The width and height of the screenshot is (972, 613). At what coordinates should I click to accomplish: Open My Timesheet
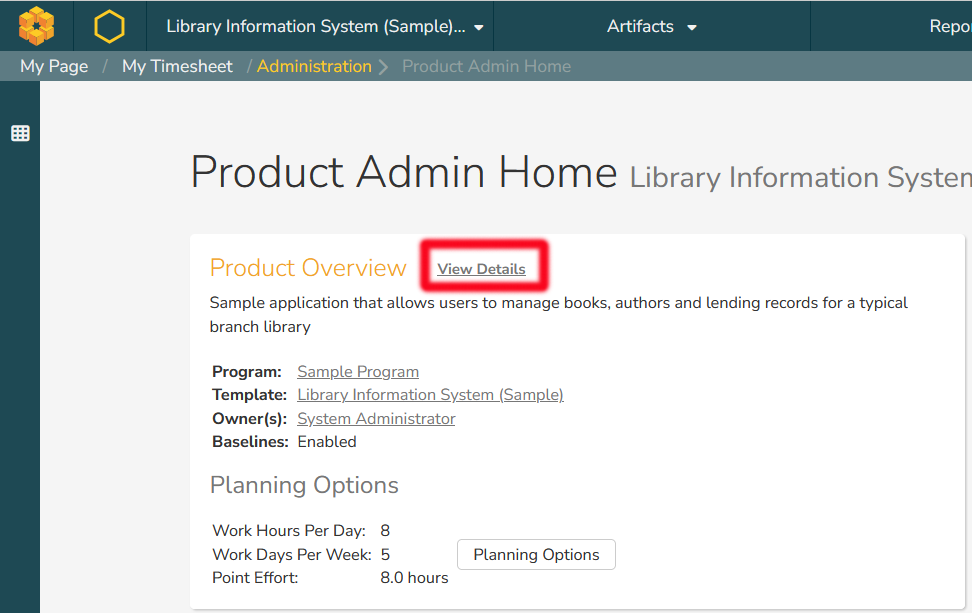click(x=177, y=66)
